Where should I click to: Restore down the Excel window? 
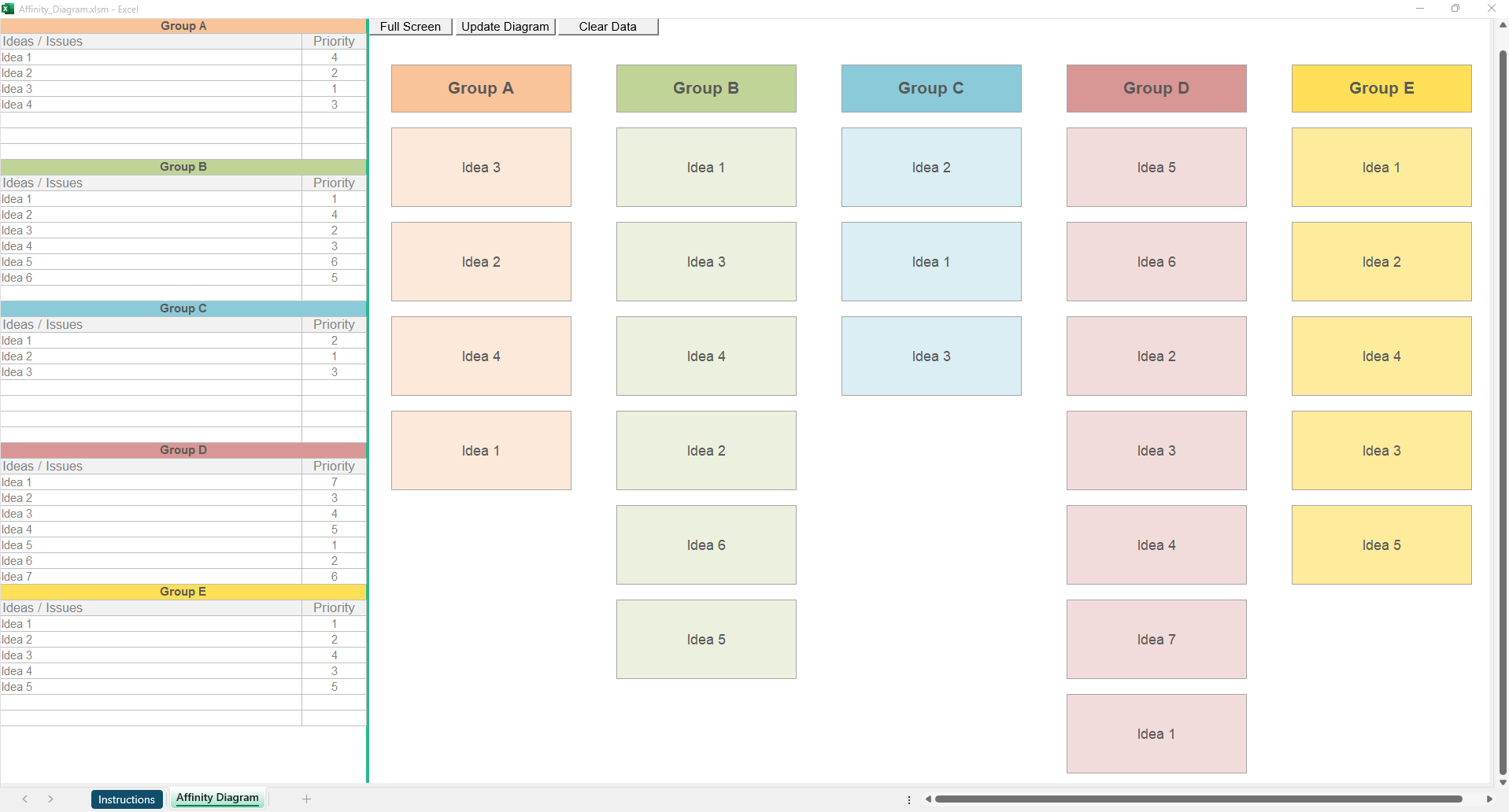(1455, 9)
